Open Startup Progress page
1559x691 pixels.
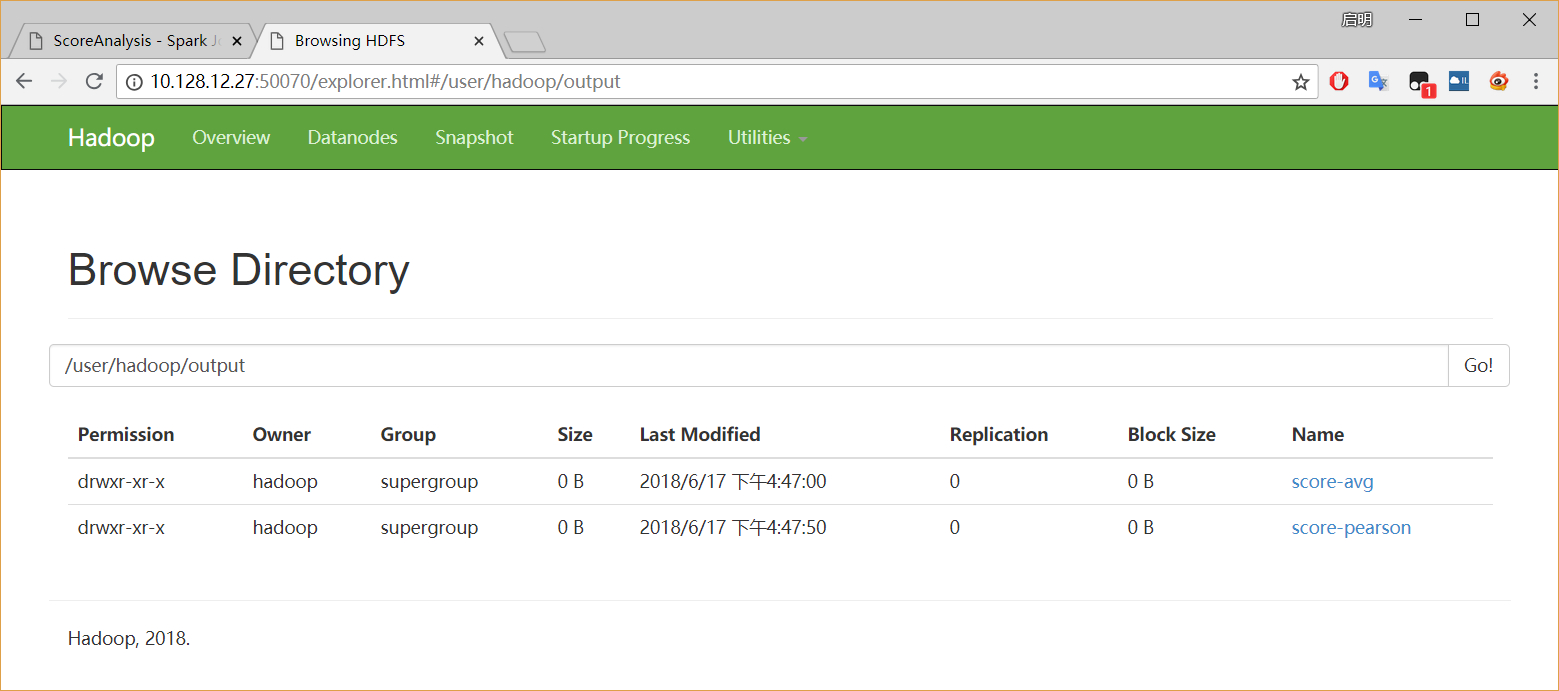(620, 137)
